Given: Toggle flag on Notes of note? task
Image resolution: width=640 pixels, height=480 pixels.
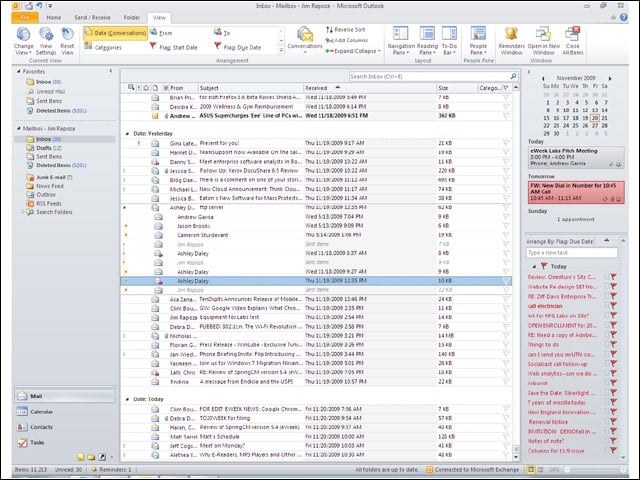Looking at the screenshot, I should coord(613,441).
